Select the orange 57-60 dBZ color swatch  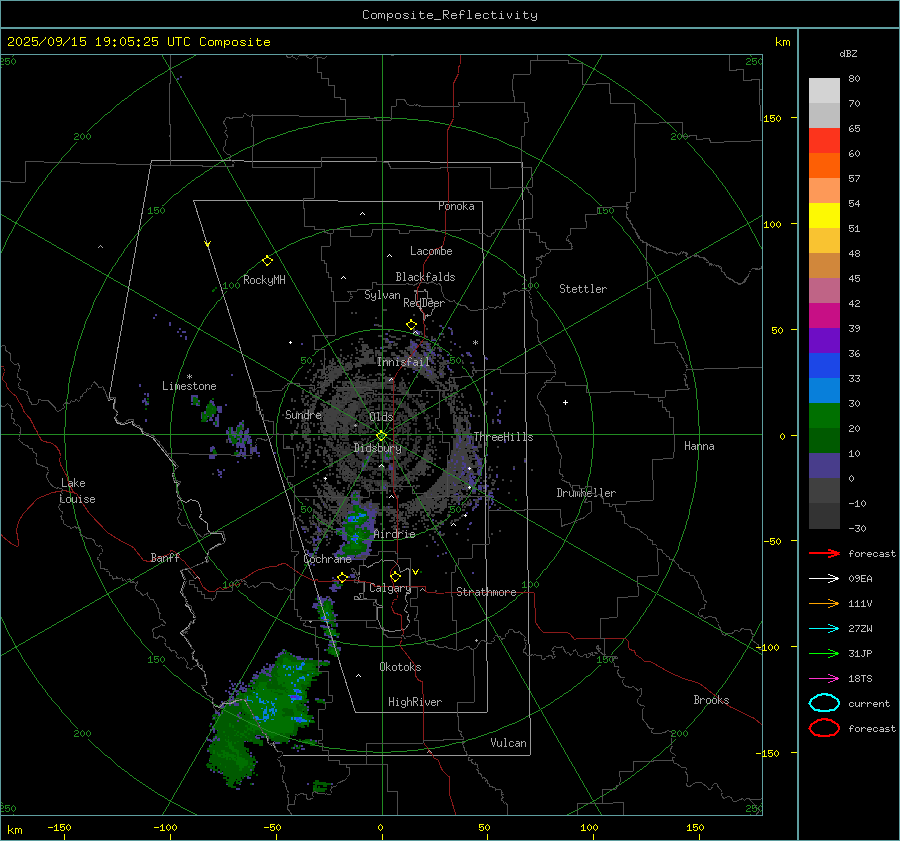(824, 165)
